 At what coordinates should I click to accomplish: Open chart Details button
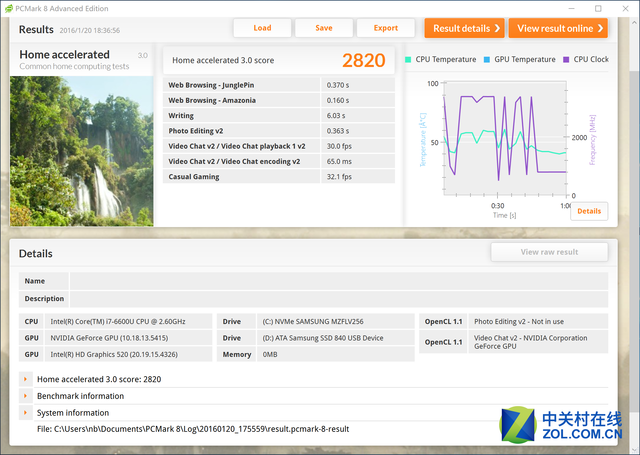[589, 211]
